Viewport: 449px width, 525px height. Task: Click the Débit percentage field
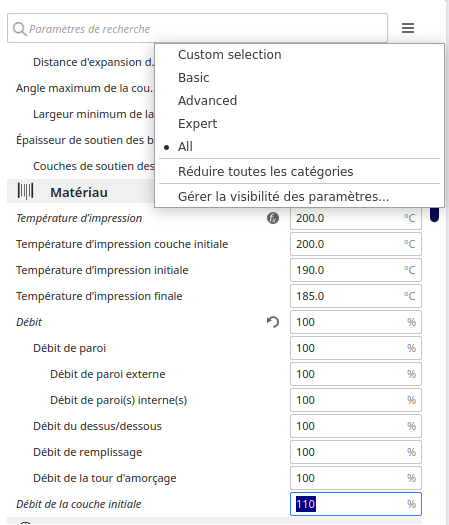tap(356, 322)
